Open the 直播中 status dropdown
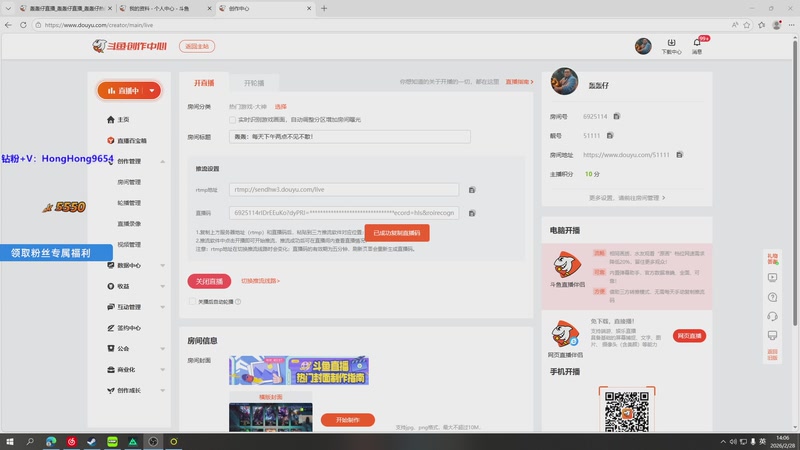The image size is (800, 450). pos(129,91)
